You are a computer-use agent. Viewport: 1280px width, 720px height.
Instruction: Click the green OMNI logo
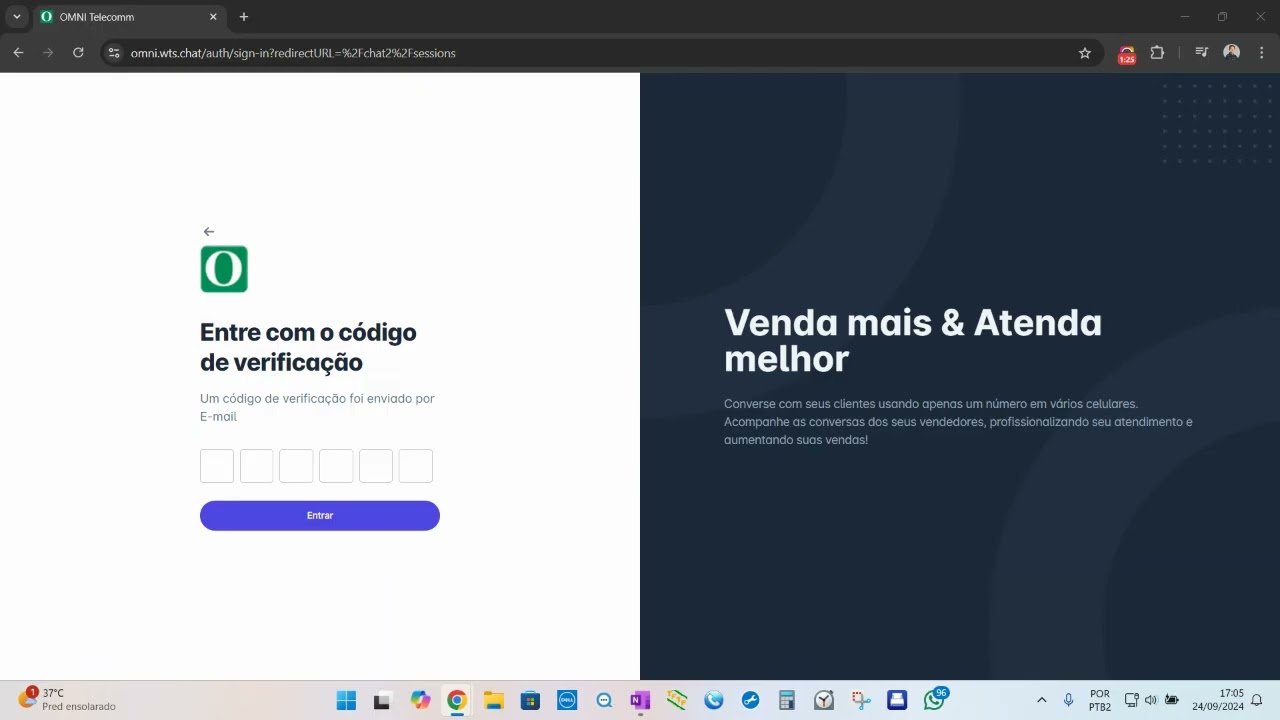pyautogui.click(x=224, y=269)
